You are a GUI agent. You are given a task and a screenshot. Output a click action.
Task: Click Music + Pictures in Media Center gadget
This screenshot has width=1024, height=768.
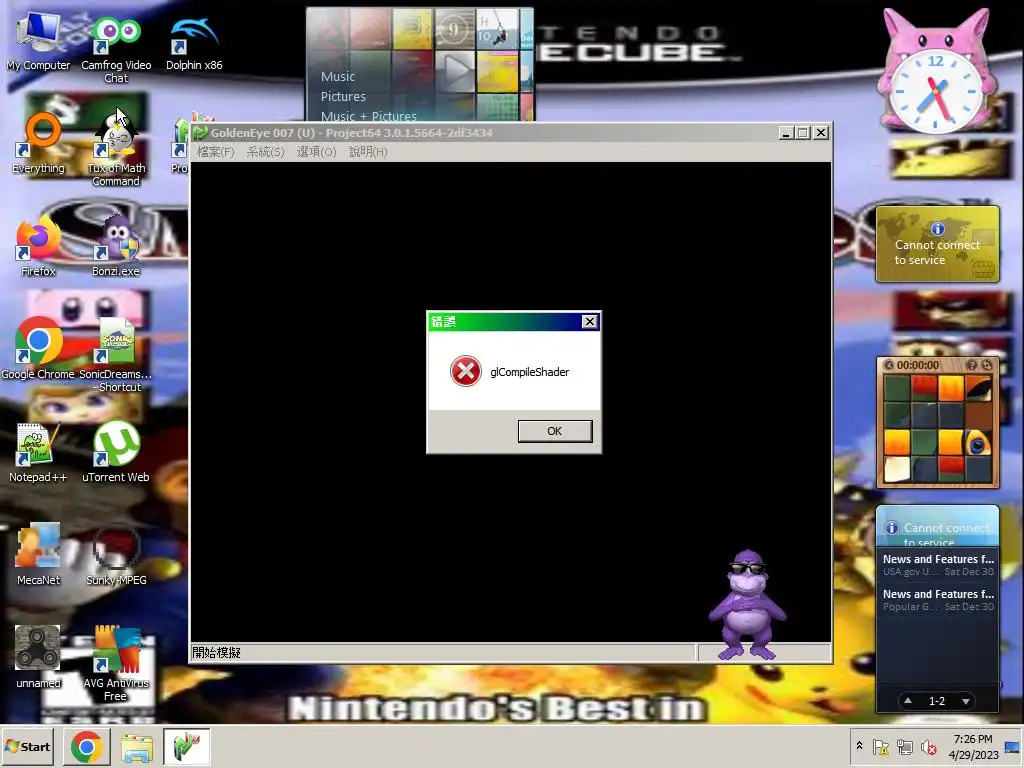[368, 116]
